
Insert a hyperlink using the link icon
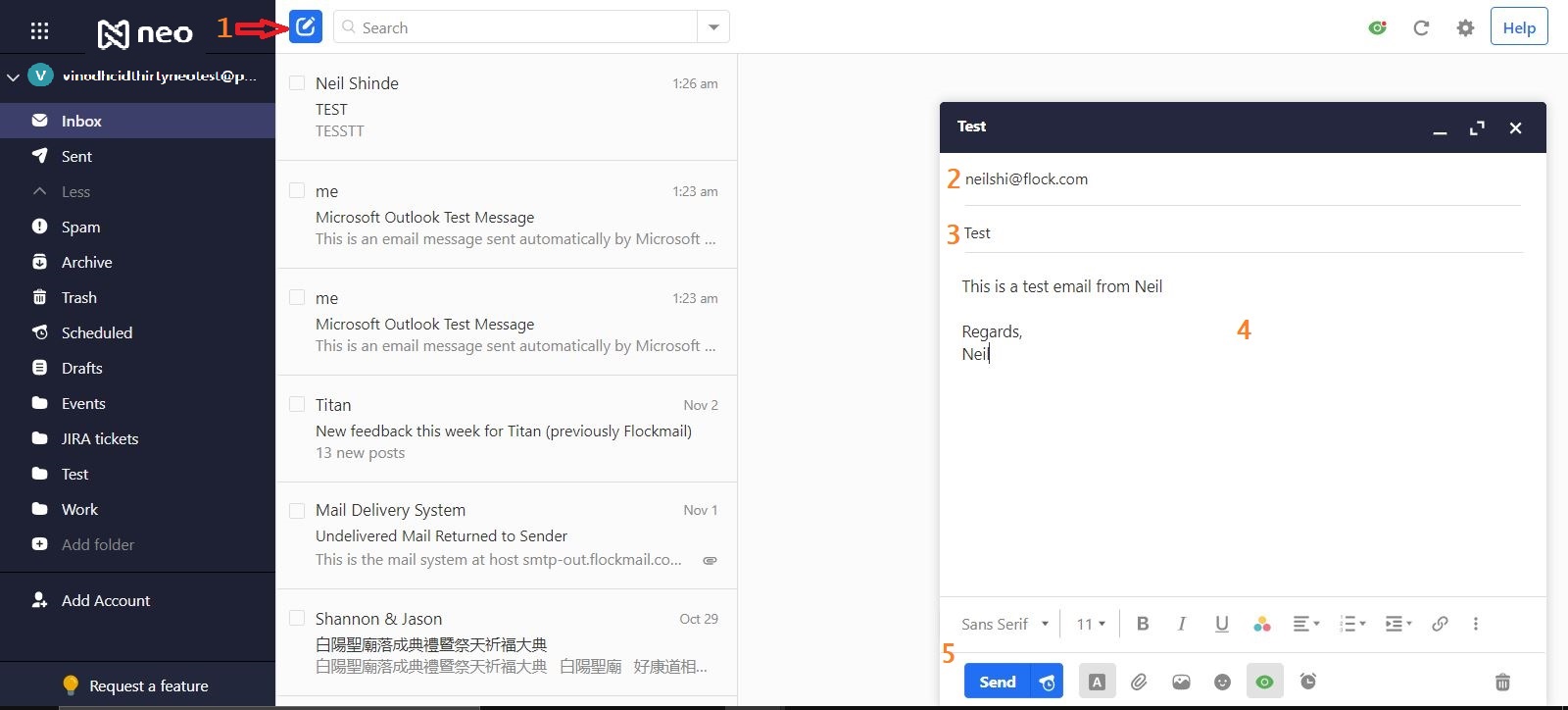pyautogui.click(x=1440, y=624)
